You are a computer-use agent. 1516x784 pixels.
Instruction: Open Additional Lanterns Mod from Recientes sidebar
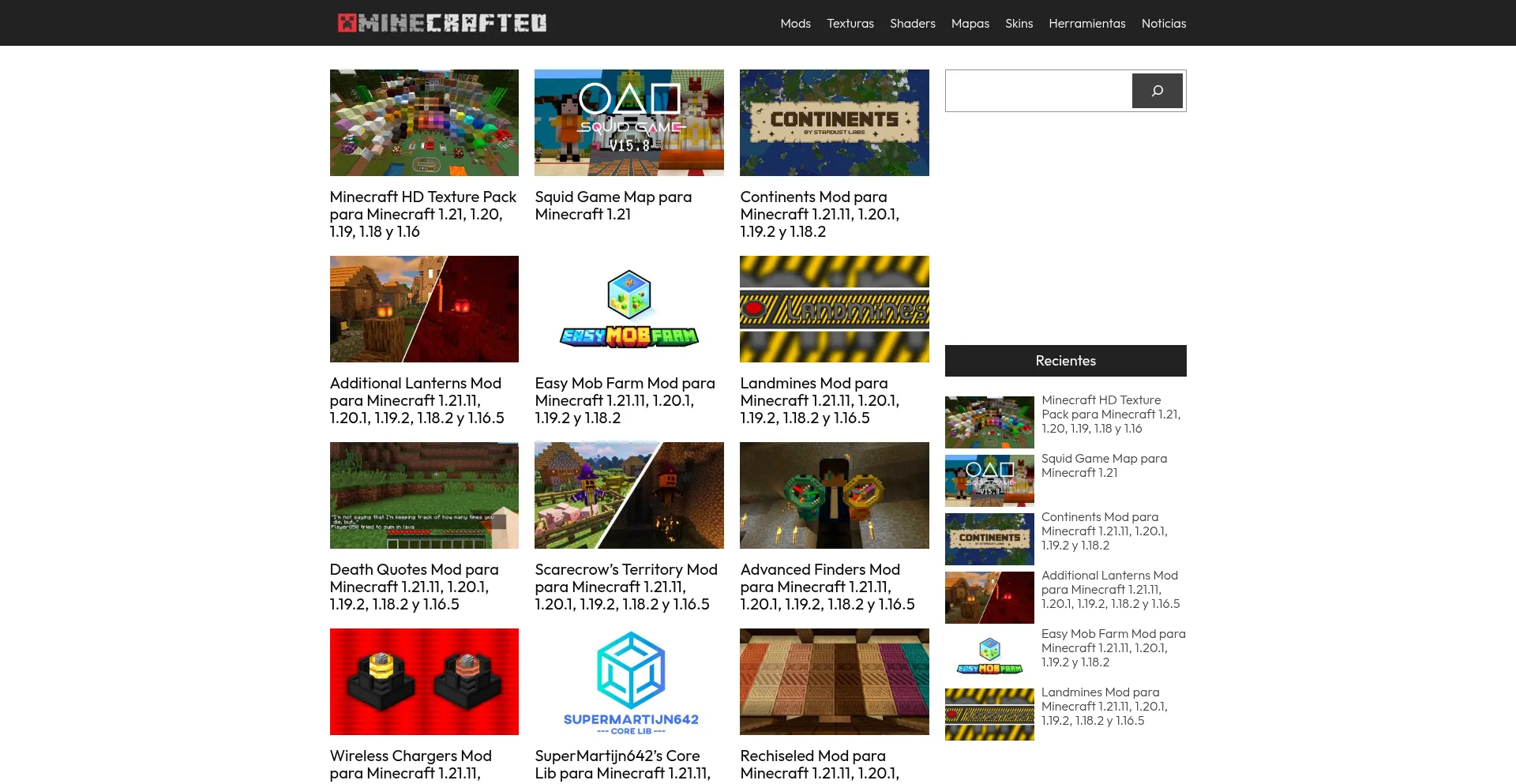pos(1109,590)
